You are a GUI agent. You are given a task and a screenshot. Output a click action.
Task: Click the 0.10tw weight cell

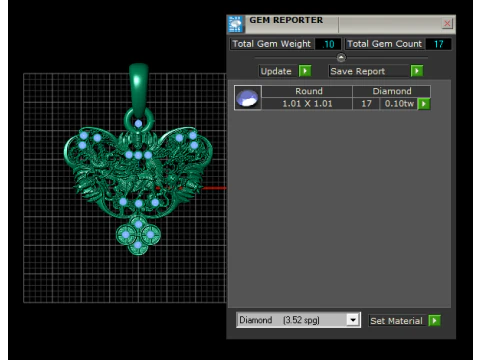point(399,104)
